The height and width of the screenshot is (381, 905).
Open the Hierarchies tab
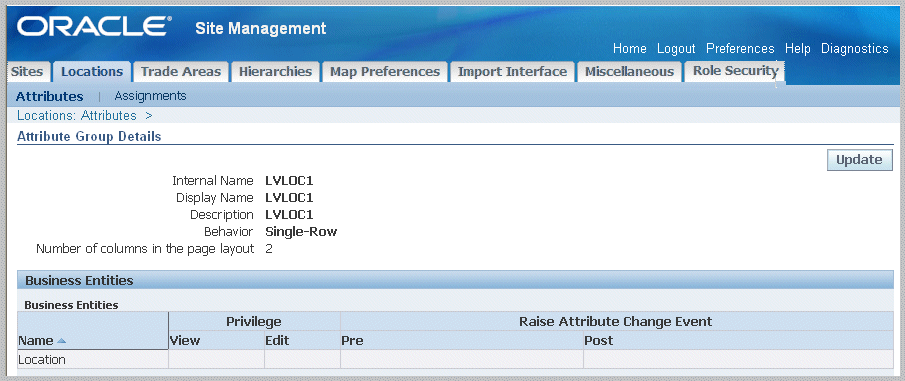pyautogui.click(x=275, y=72)
